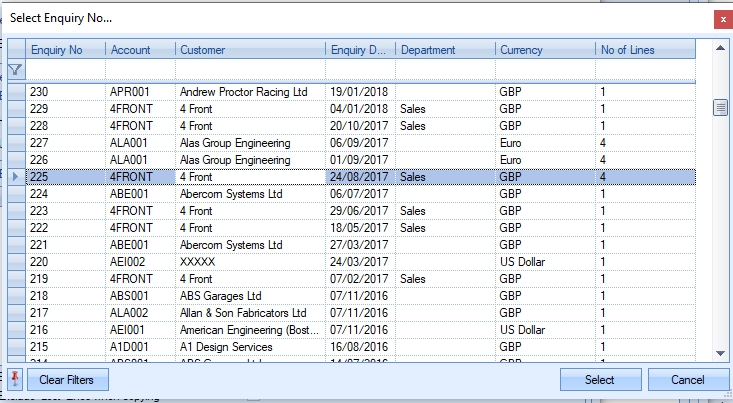The width and height of the screenshot is (733, 403).
Task: Click the current row arrow indicator for enquiry 225
Action: coord(16,177)
